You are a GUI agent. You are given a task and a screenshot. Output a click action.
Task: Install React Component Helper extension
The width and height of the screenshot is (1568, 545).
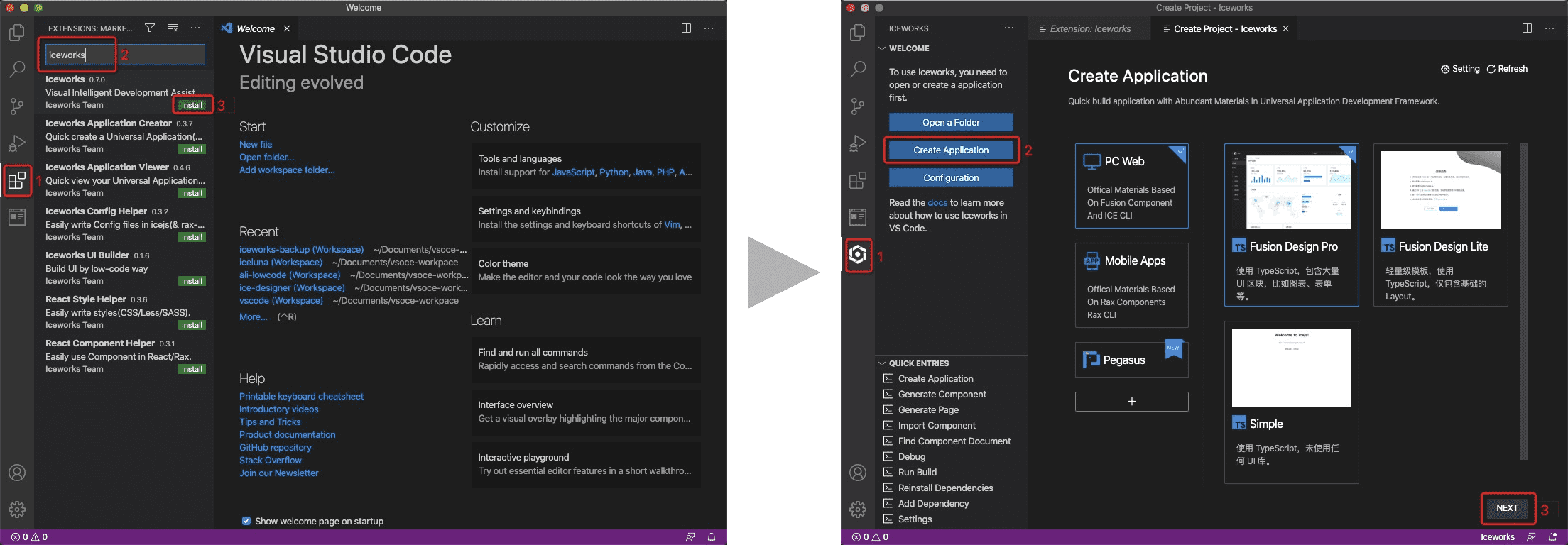click(x=192, y=369)
